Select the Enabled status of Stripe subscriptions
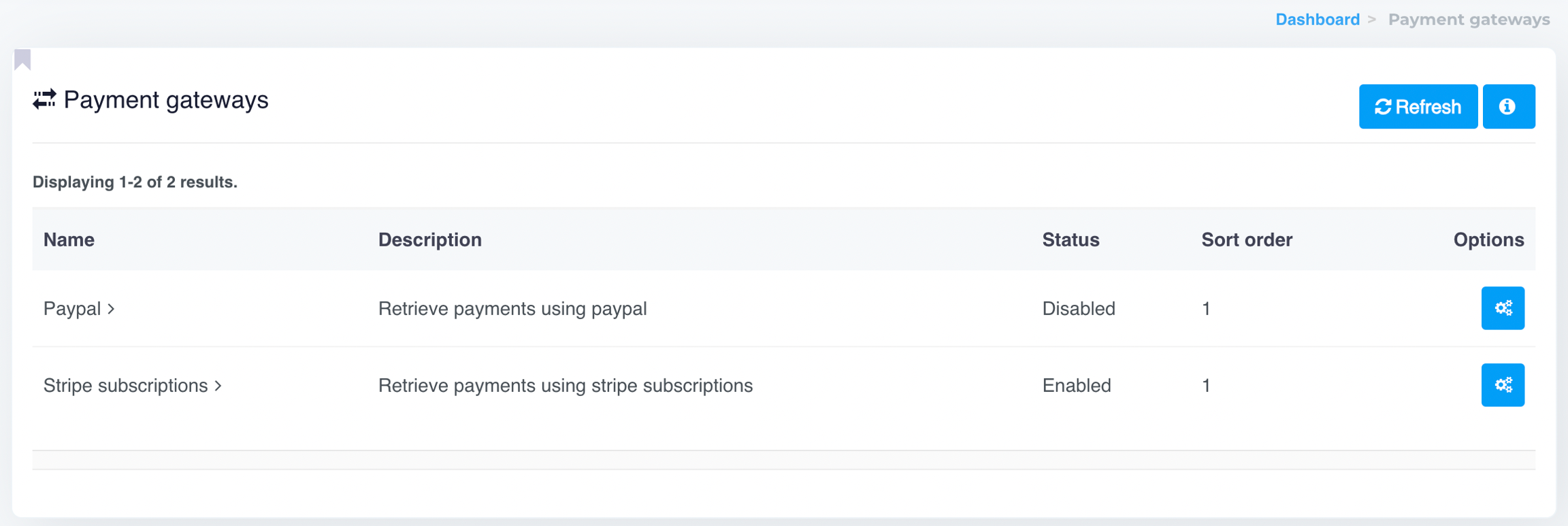This screenshot has height=526, width=1568. [1076, 386]
